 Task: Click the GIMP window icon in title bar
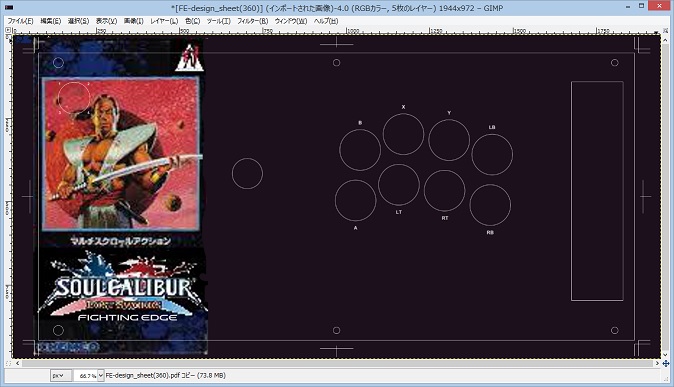9,7
